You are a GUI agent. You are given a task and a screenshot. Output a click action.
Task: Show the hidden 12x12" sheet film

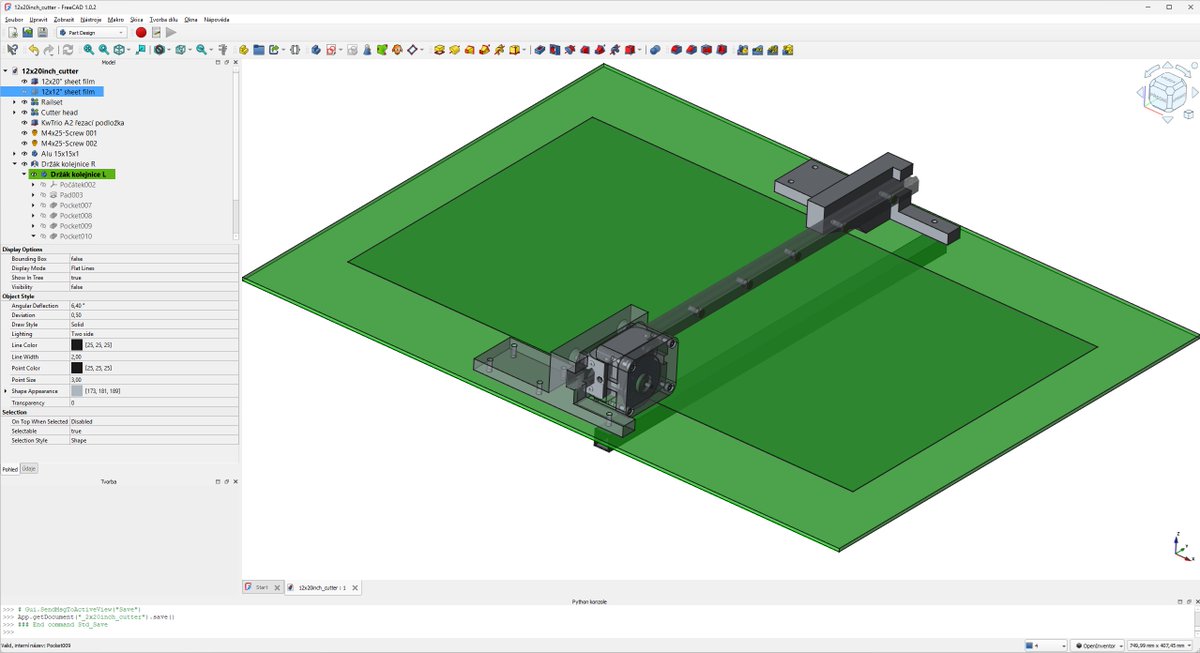tap(24, 91)
